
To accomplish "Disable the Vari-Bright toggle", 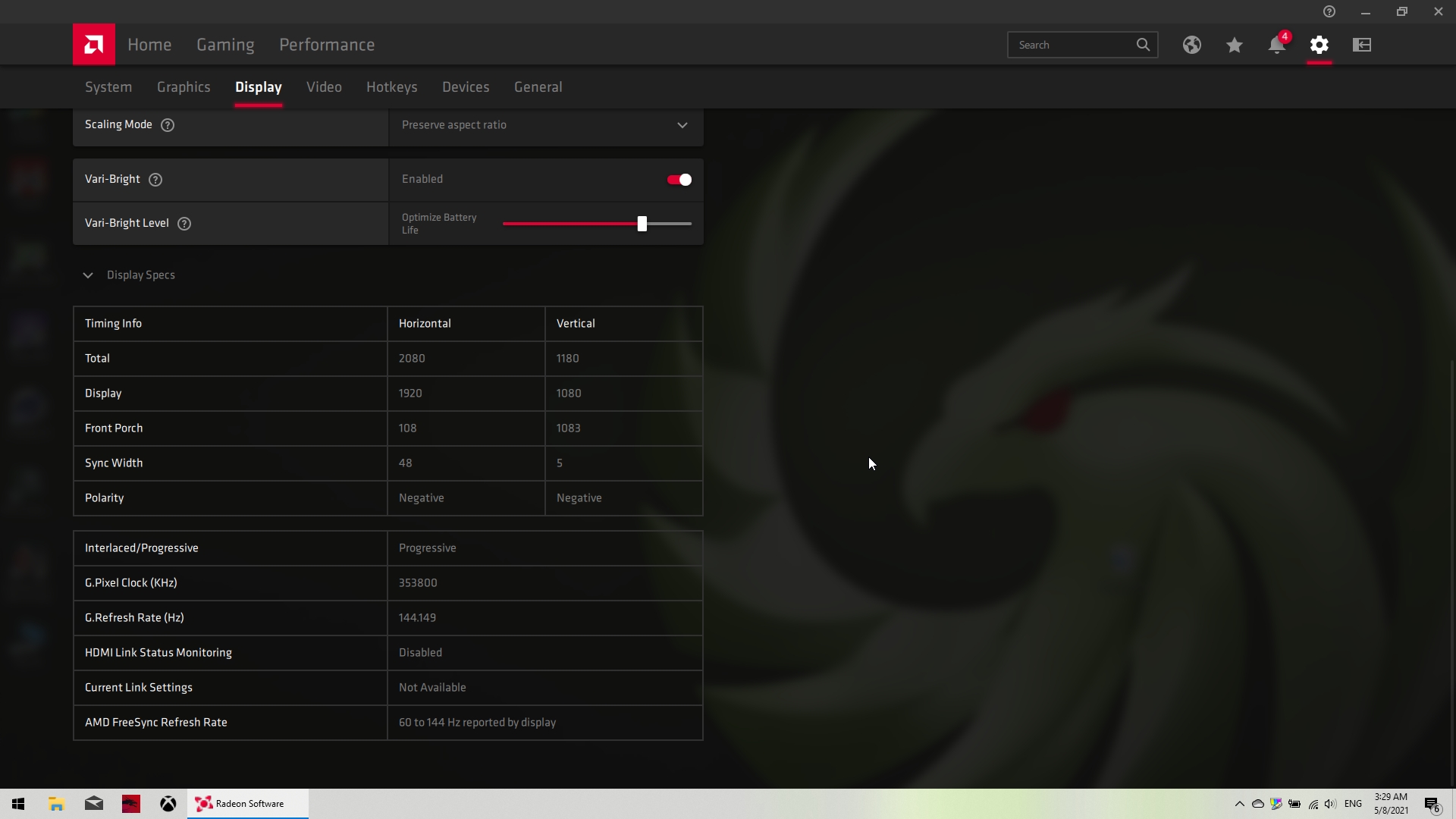I will (x=679, y=180).
